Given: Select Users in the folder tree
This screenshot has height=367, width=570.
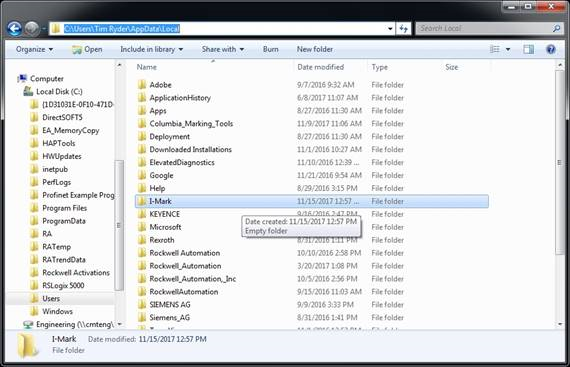Looking at the screenshot, I should coord(51,298).
